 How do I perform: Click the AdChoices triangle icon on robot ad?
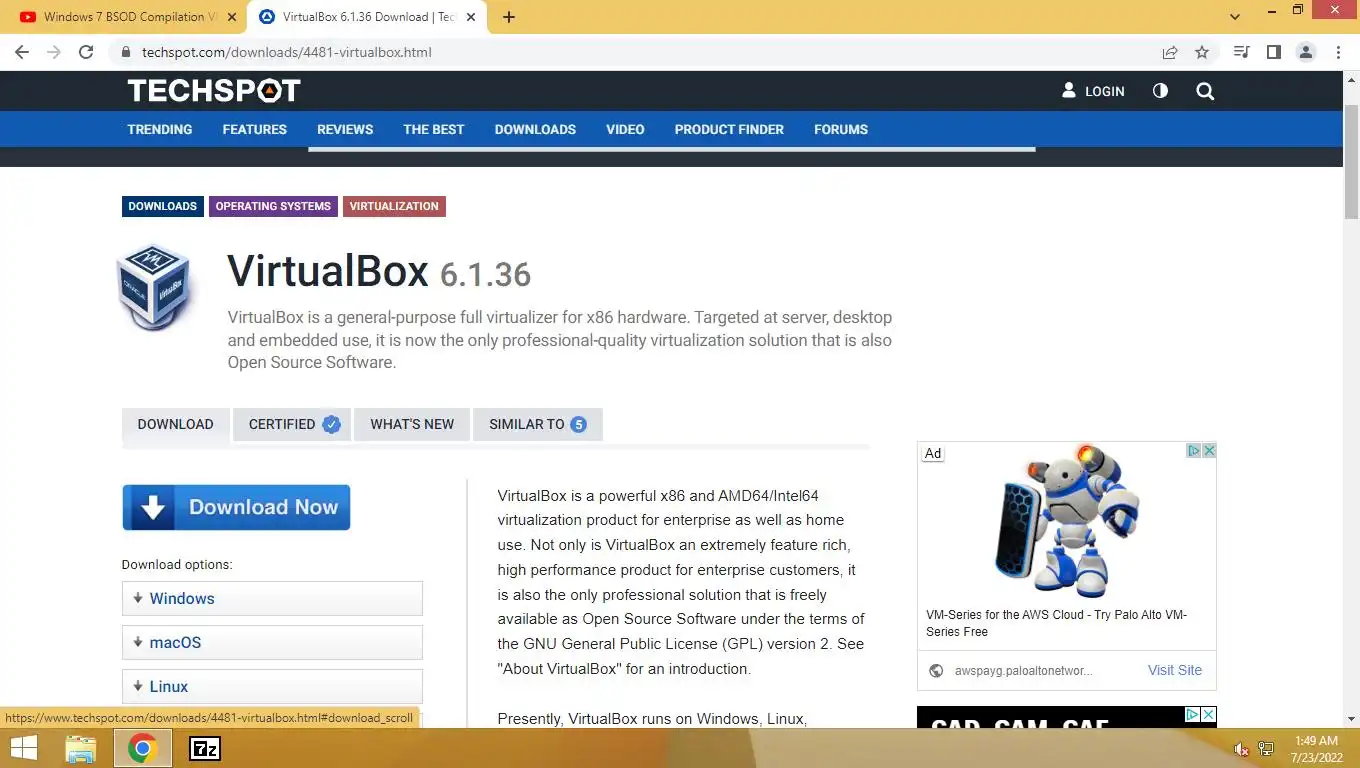pos(1193,451)
